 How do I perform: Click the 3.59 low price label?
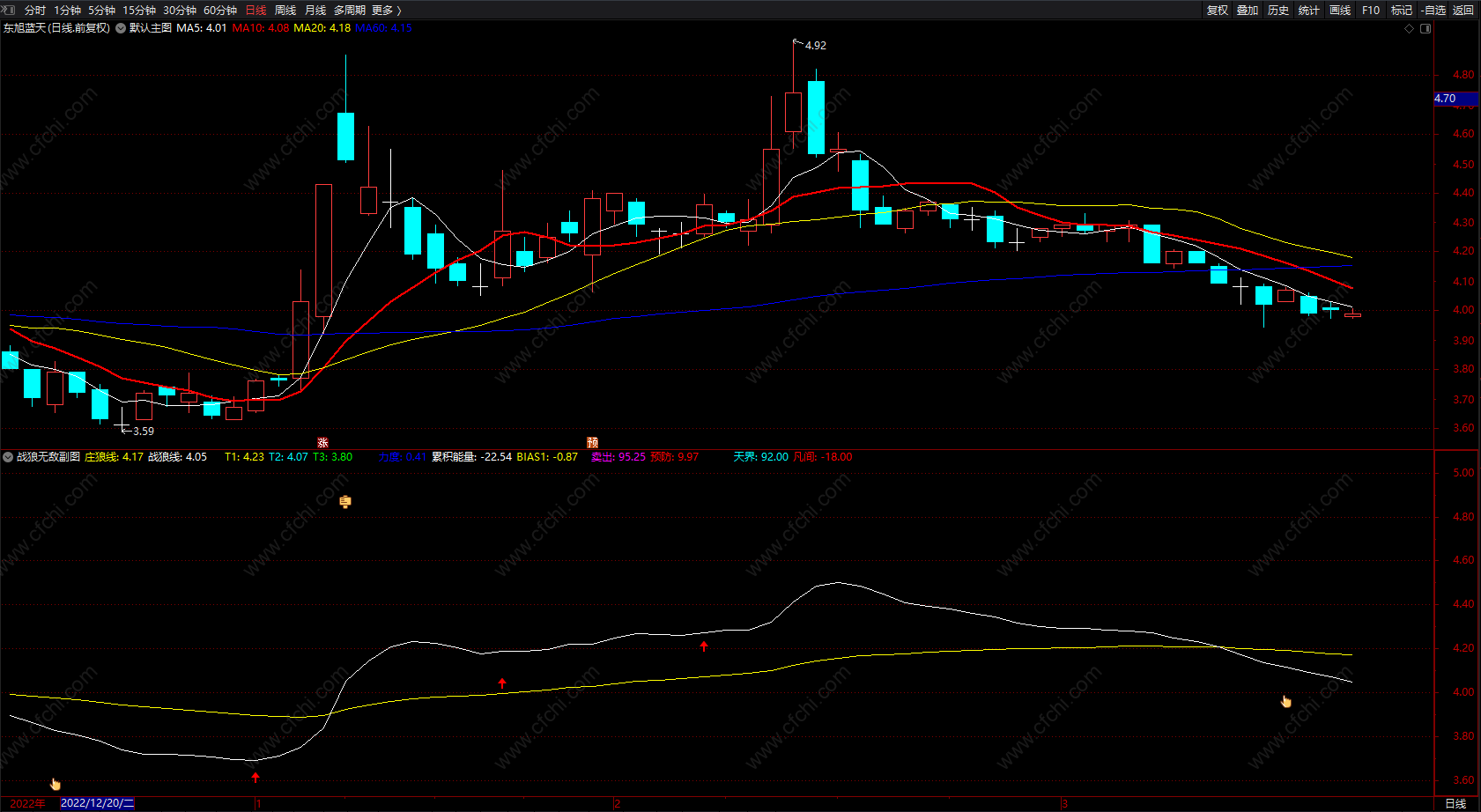(144, 432)
